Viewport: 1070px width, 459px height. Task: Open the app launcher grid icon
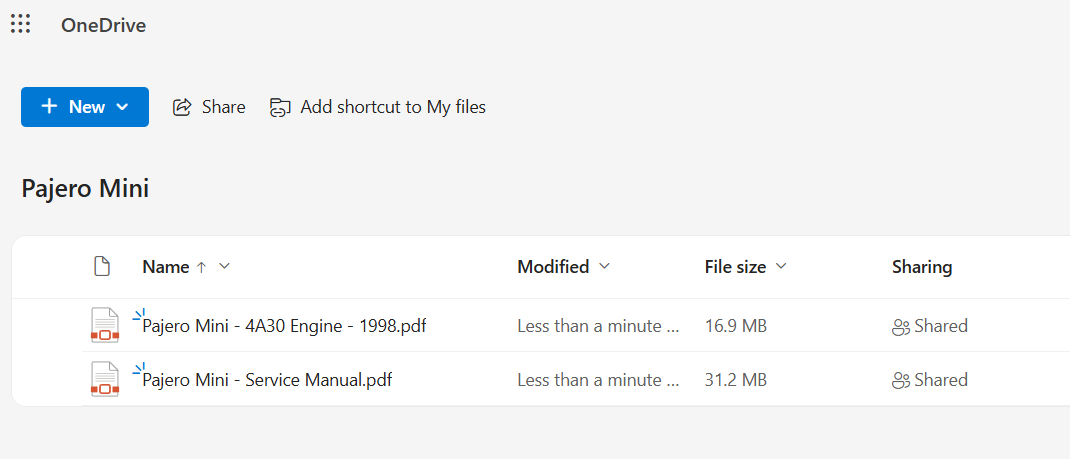click(20, 25)
